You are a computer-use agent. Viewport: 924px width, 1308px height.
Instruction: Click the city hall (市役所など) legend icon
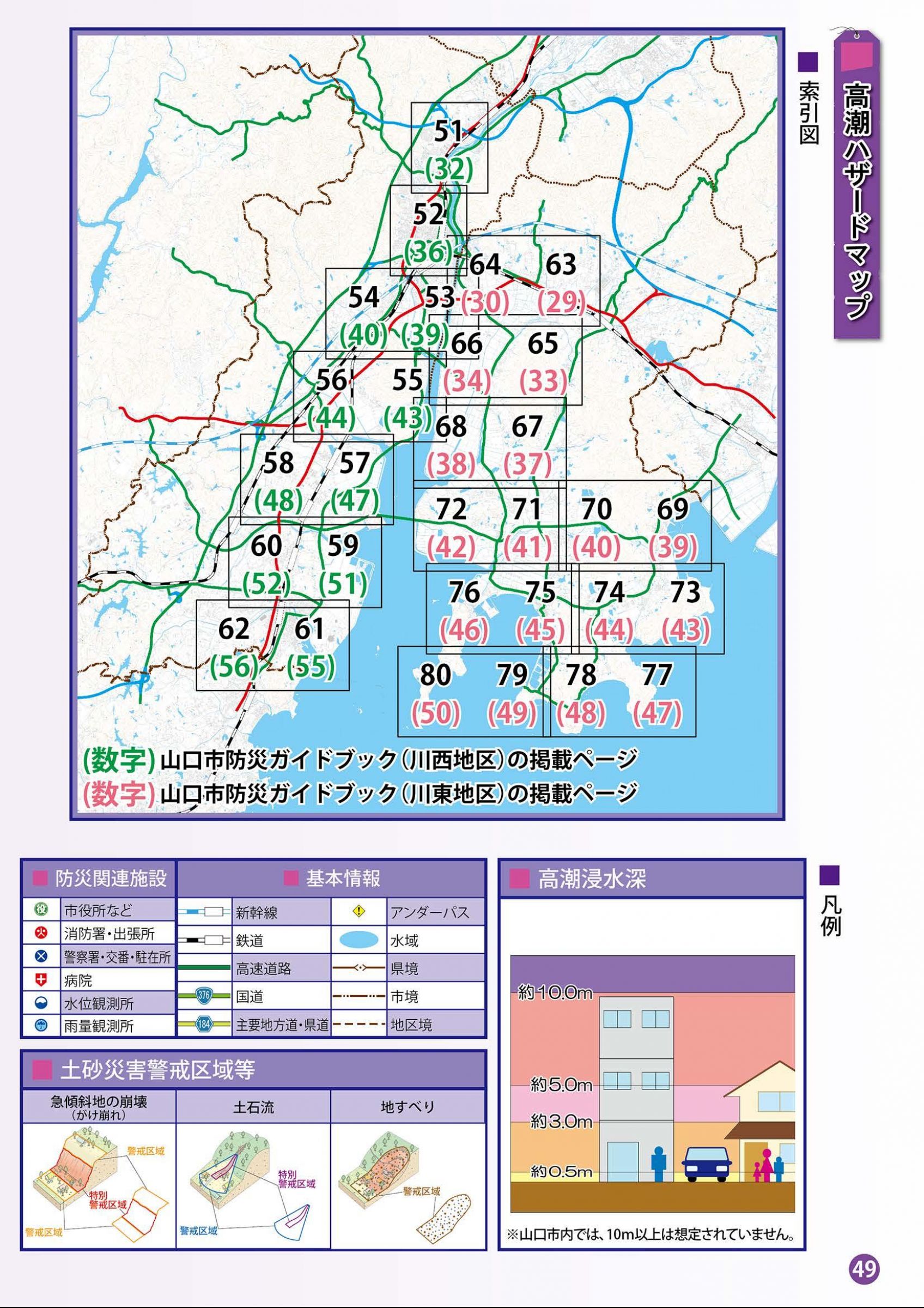(x=41, y=910)
